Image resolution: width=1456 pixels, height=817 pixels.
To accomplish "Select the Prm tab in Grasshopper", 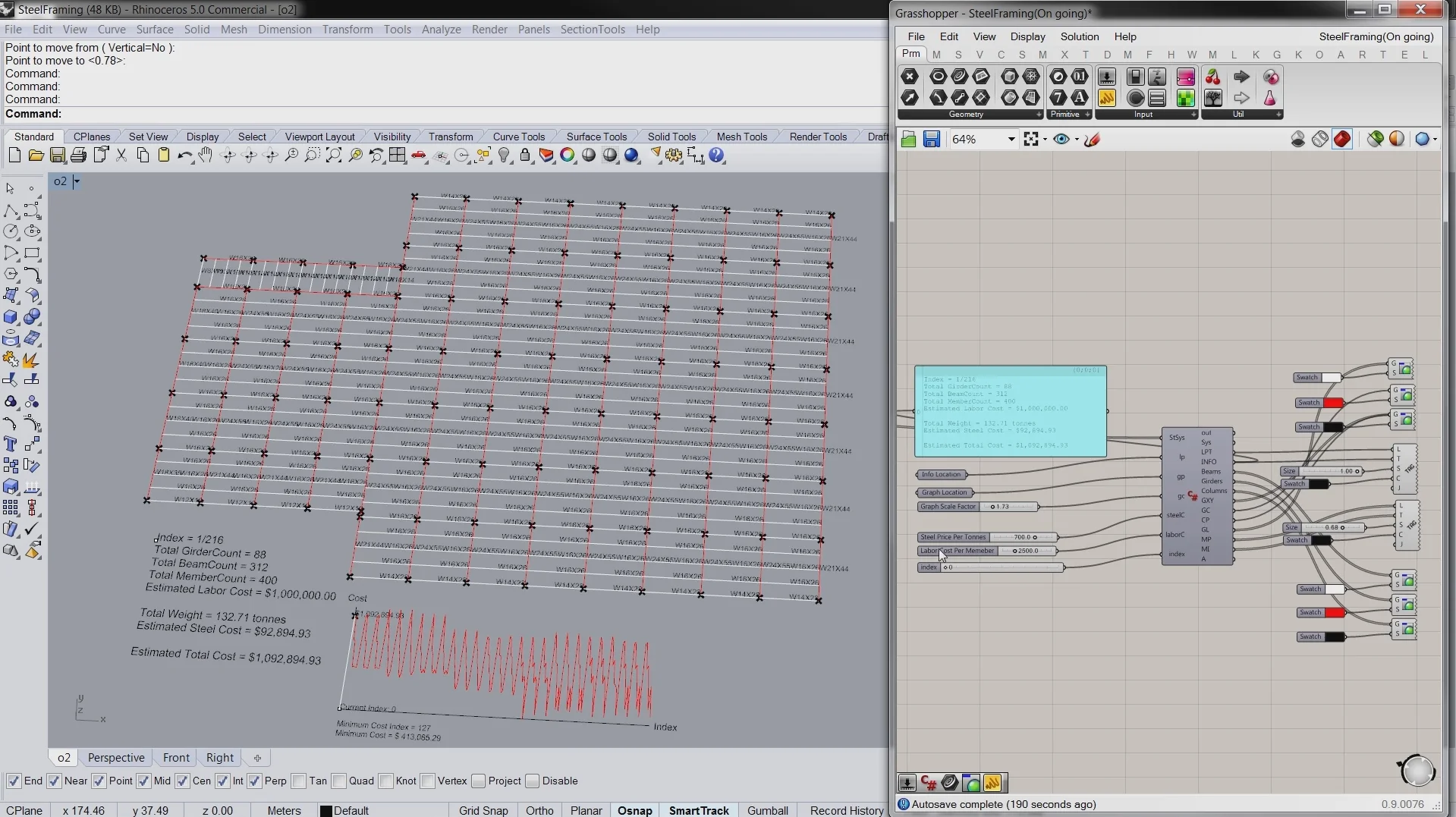I will coord(910,54).
